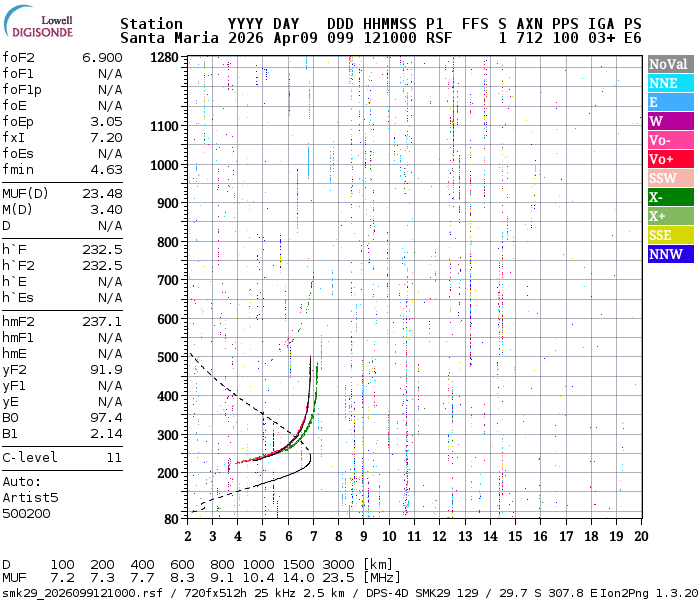The width and height of the screenshot is (700, 600).
Task: Click the foE N/A entry
Action: pos(110,106)
